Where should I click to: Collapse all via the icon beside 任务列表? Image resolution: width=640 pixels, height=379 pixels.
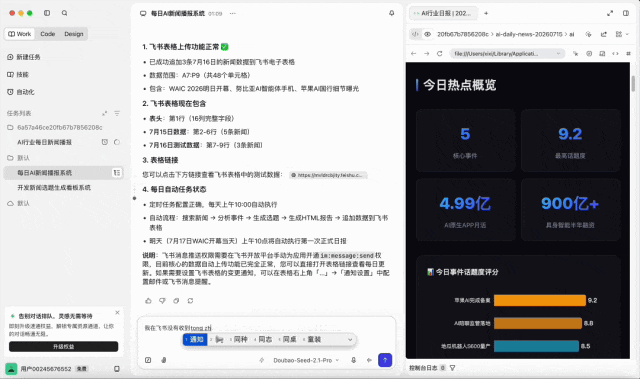point(104,113)
